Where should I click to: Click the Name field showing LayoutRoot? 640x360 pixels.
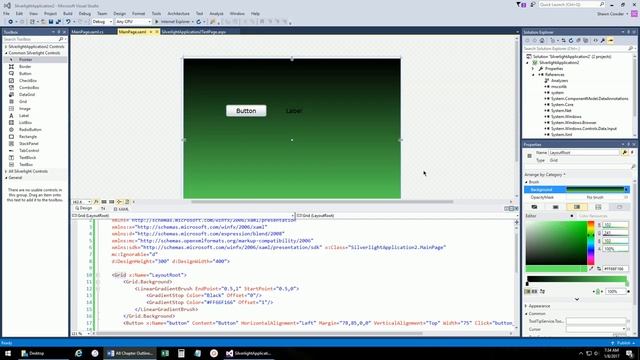click(584, 152)
